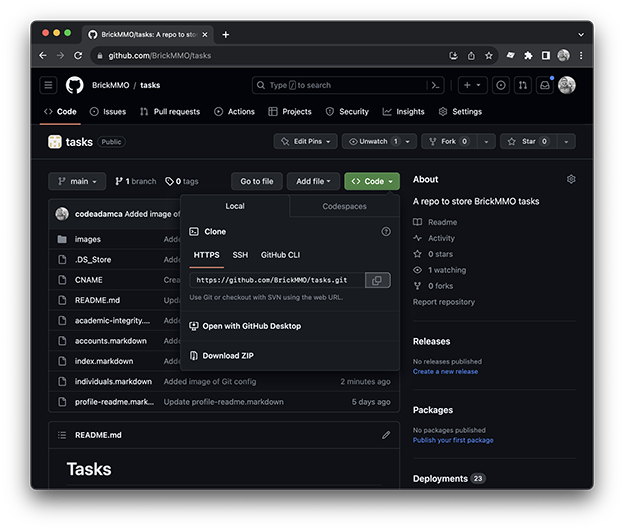Open the repository Settings tab
Screen dimensions: 624x530
click(460, 112)
